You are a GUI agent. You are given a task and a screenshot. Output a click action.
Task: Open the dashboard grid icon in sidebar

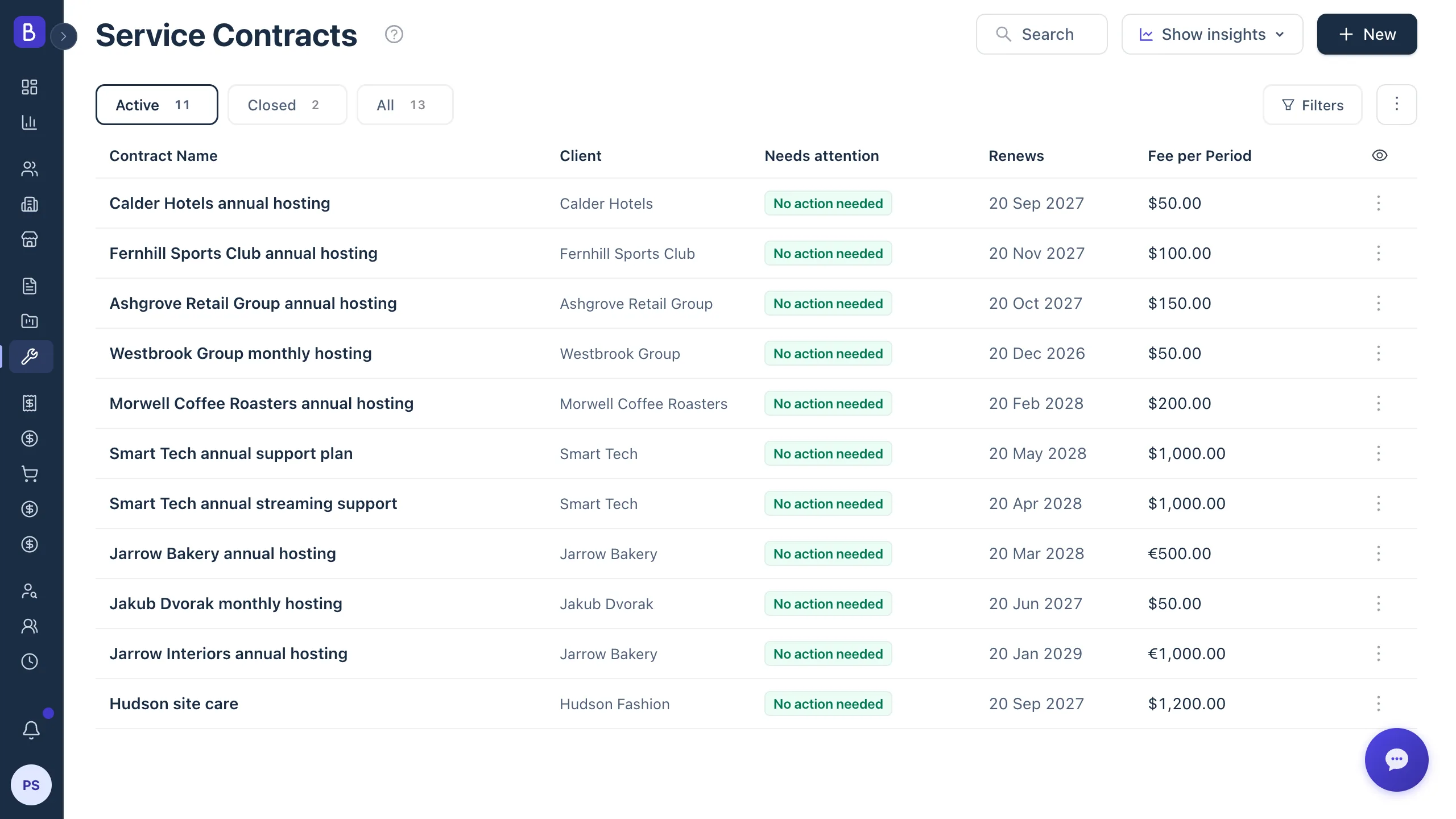pos(30,87)
